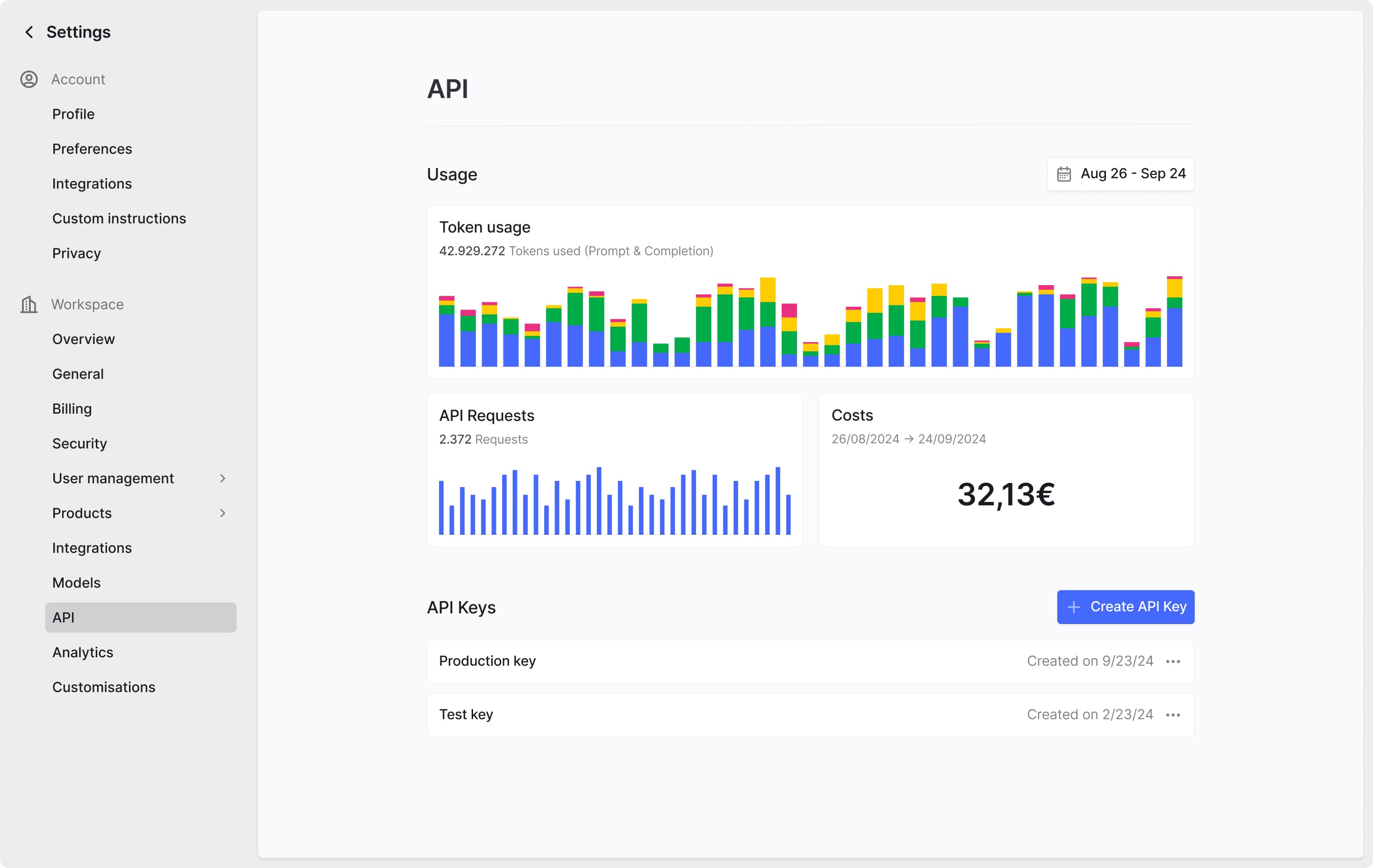Click the back arrow next to Settings

point(29,32)
